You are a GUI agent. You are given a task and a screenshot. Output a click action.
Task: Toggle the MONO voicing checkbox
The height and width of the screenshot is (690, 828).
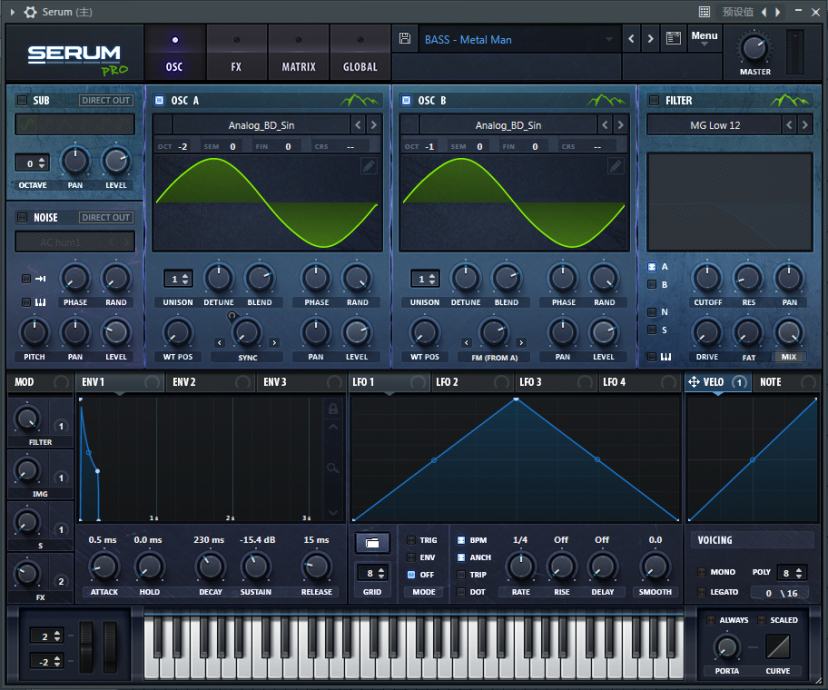pyautogui.click(x=701, y=572)
